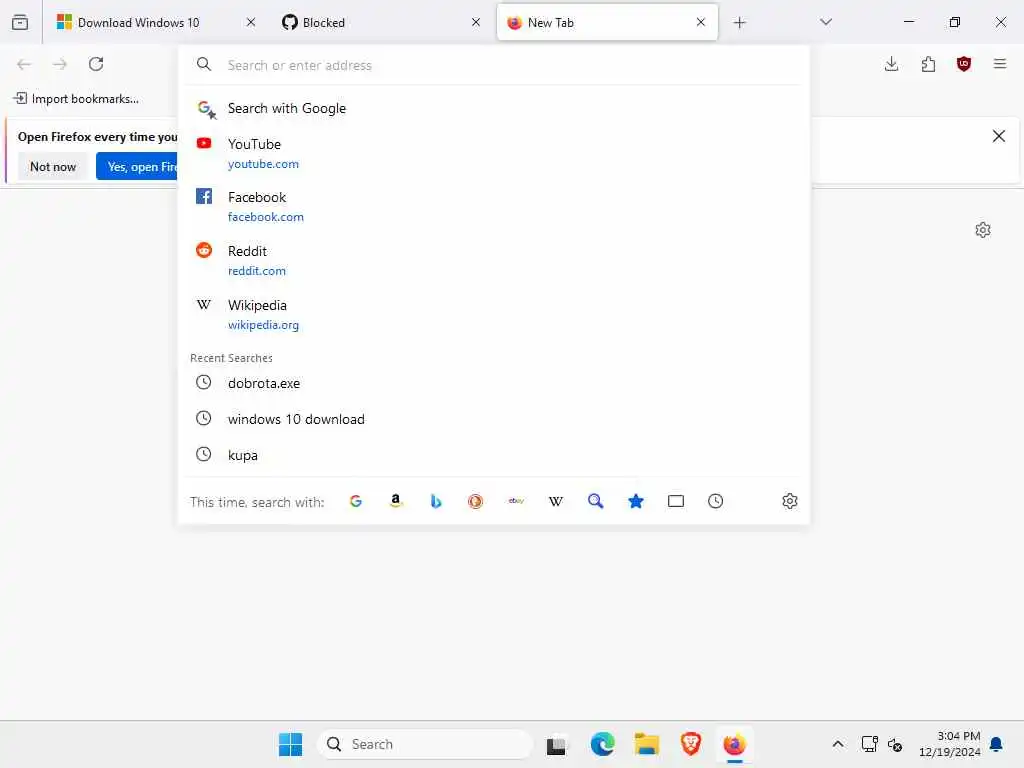This screenshot has height=768, width=1024.
Task: Click the taskbar Search box
Action: click(x=425, y=744)
